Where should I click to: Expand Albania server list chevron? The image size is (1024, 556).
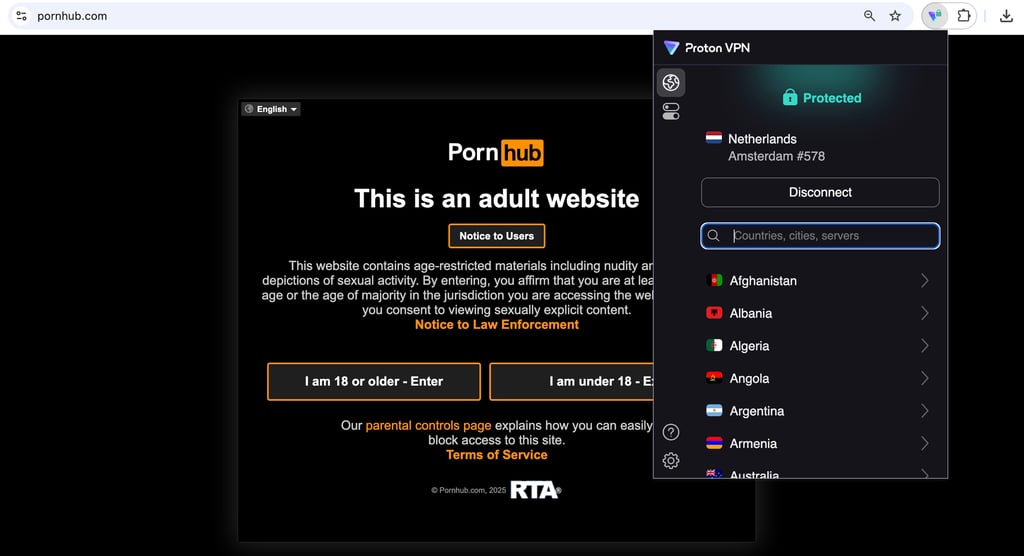[925, 313]
